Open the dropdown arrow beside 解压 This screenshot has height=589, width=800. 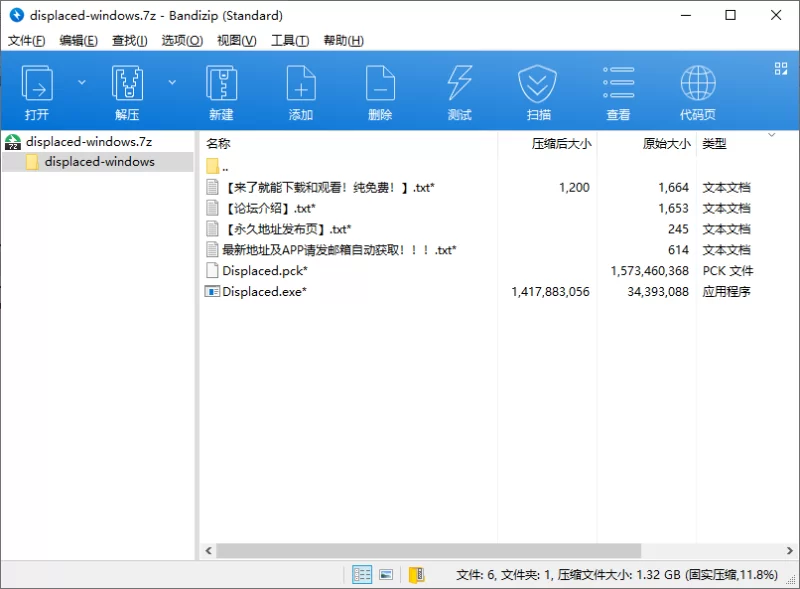172,82
